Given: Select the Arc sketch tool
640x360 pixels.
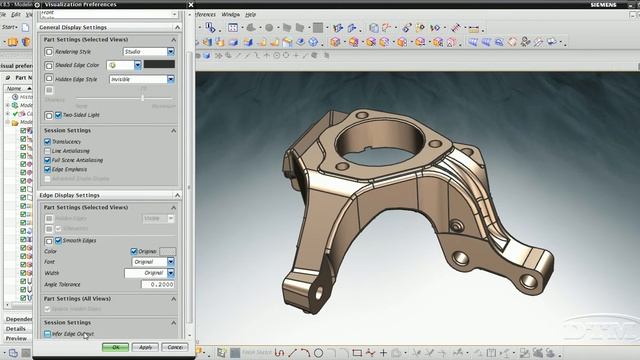Looking at the screenshot, I should [x=305, y=353].
